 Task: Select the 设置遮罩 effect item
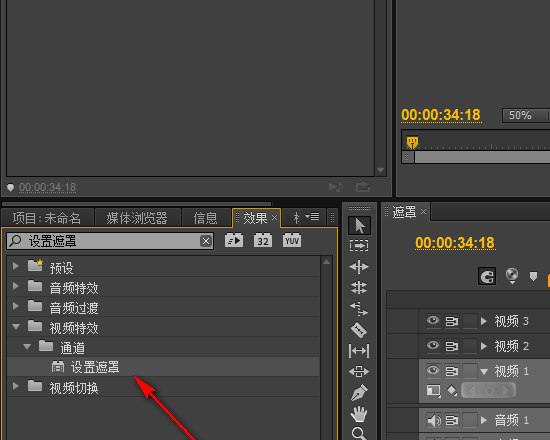pos(163,367)
